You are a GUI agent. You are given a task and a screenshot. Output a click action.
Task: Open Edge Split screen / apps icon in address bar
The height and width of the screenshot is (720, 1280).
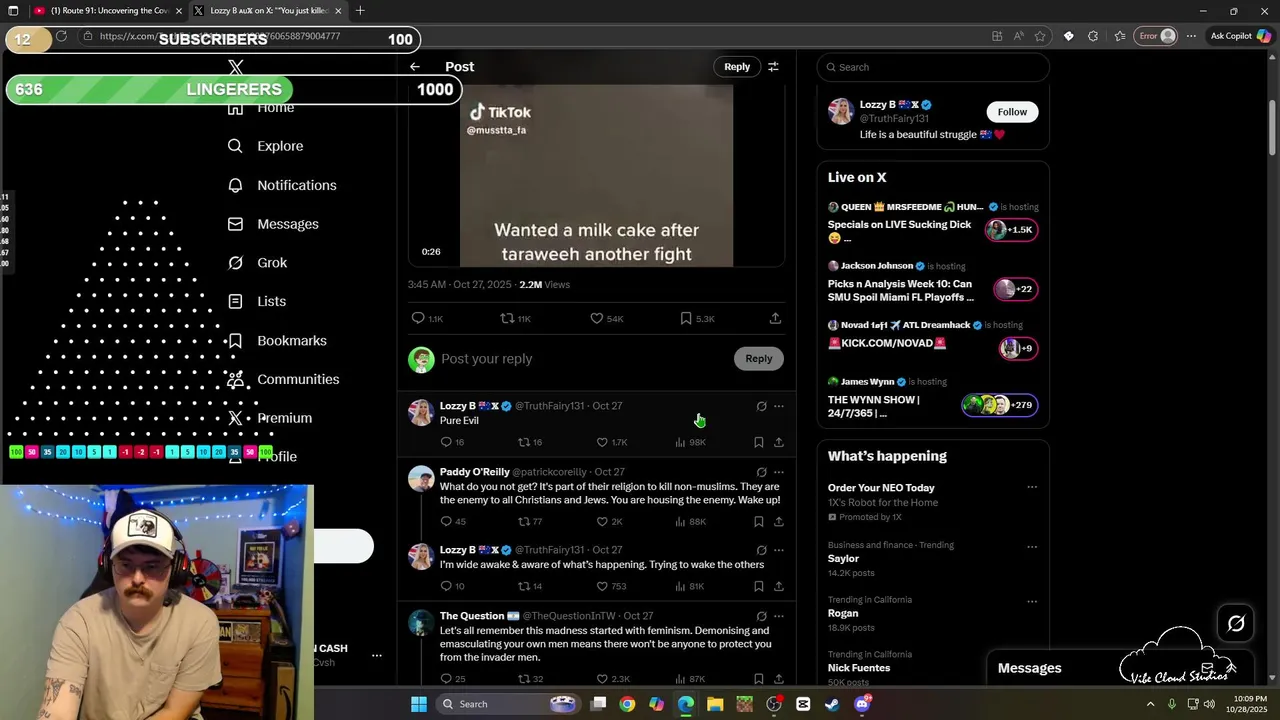coord(997,36)
